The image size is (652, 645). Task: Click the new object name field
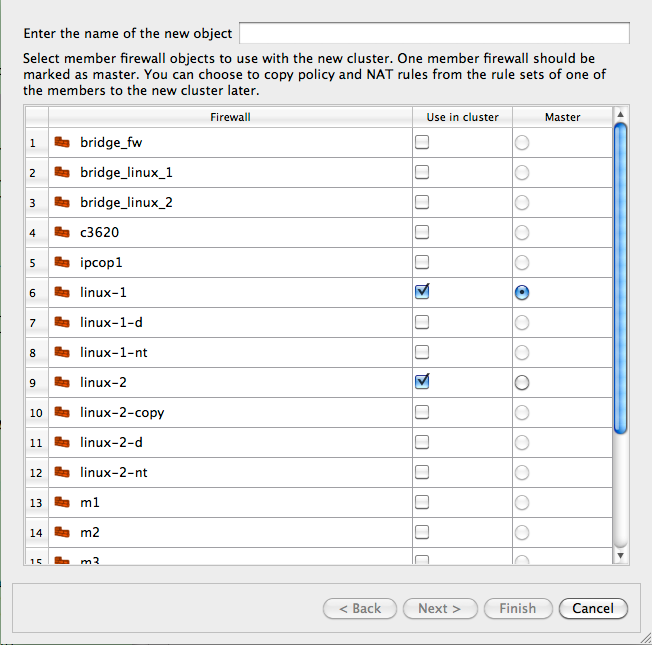click(x=434, y=34)
